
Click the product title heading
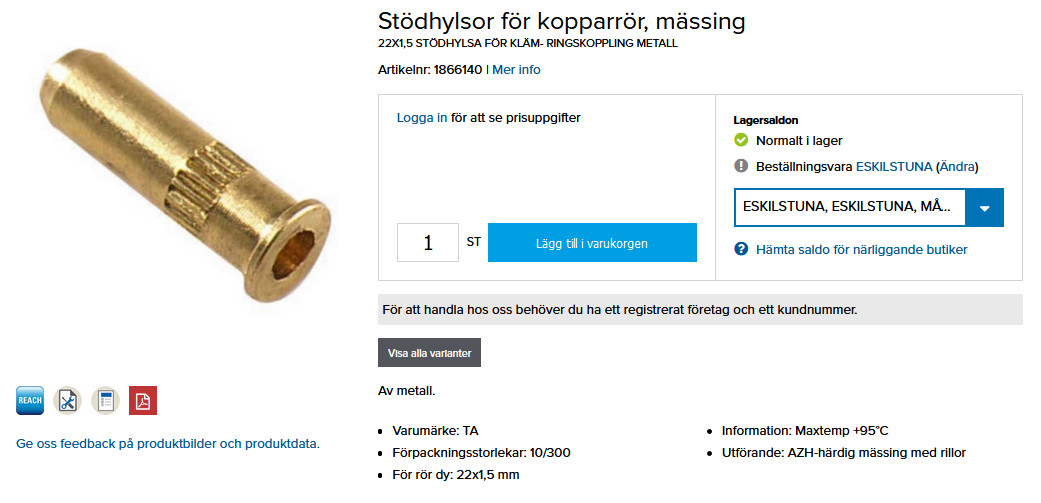(561, 21)
